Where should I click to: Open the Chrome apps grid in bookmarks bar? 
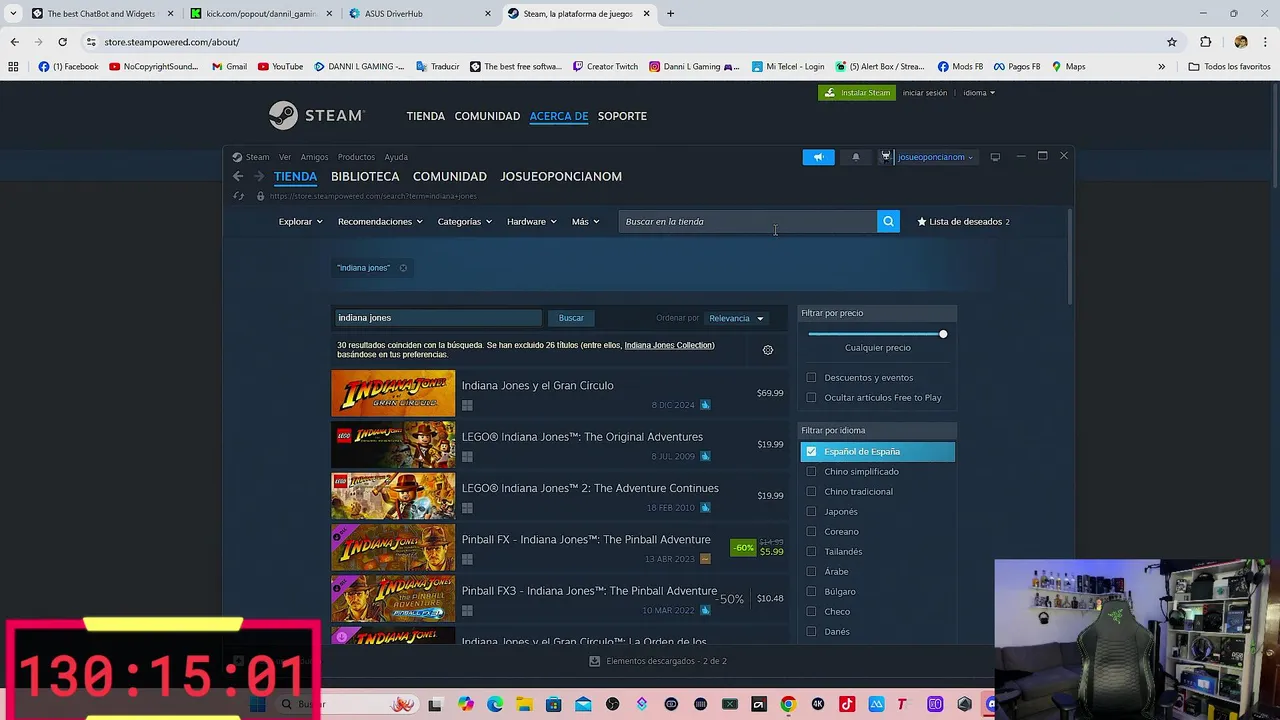(x=13, y=67)
